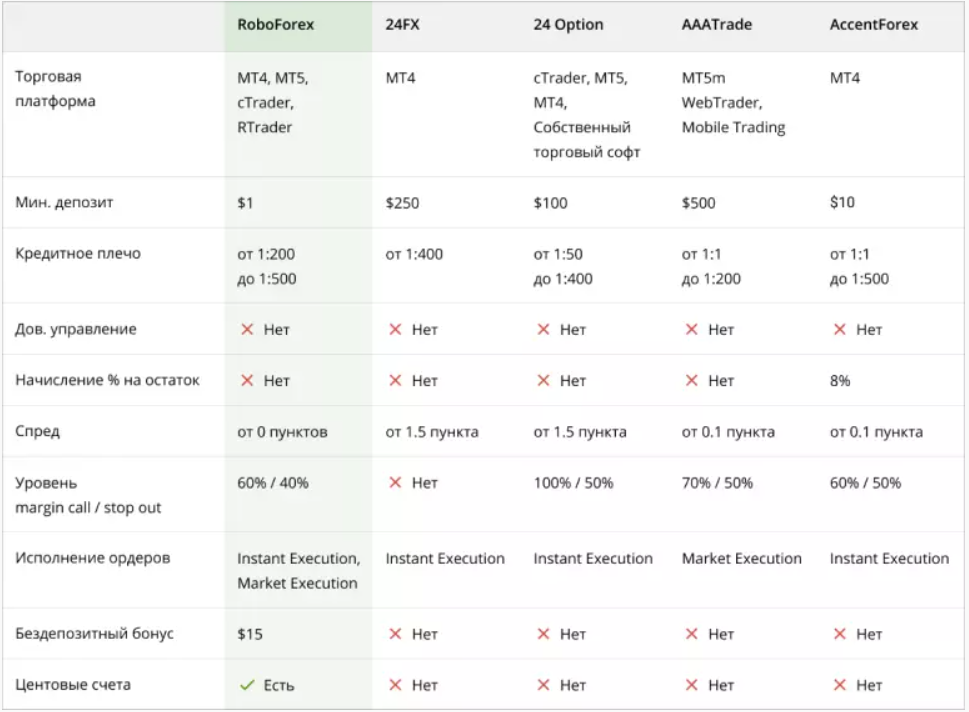Open the 24 Option column header

click(x=568, y=25)
